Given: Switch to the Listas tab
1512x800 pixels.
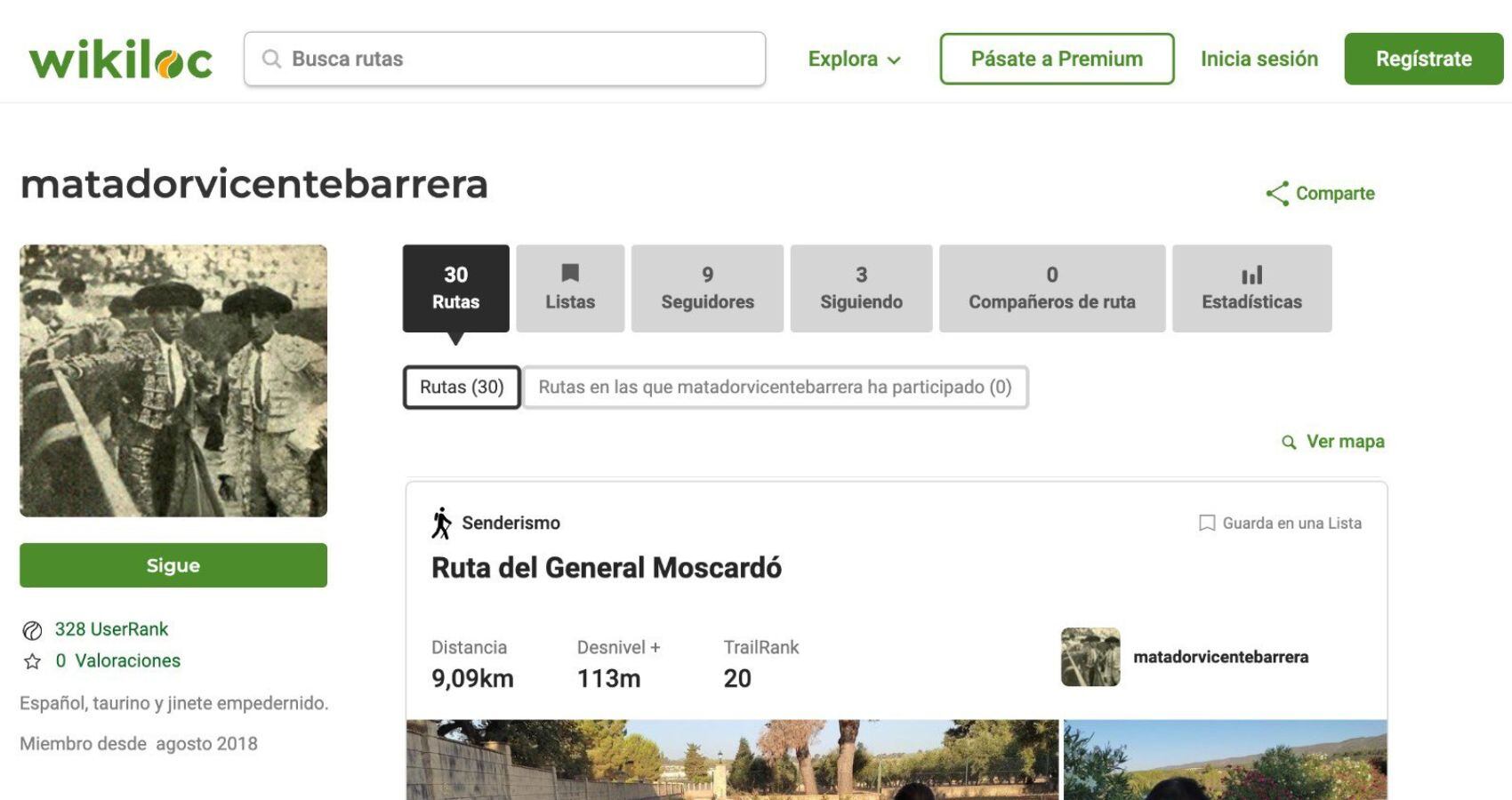Looking at the screenshot, I should coord(570,288).
